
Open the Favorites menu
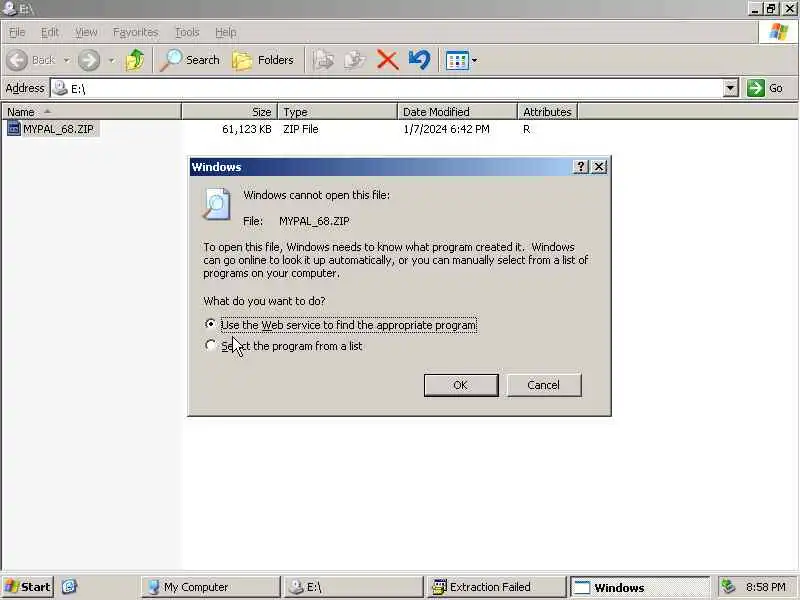[x=135, y=32]
